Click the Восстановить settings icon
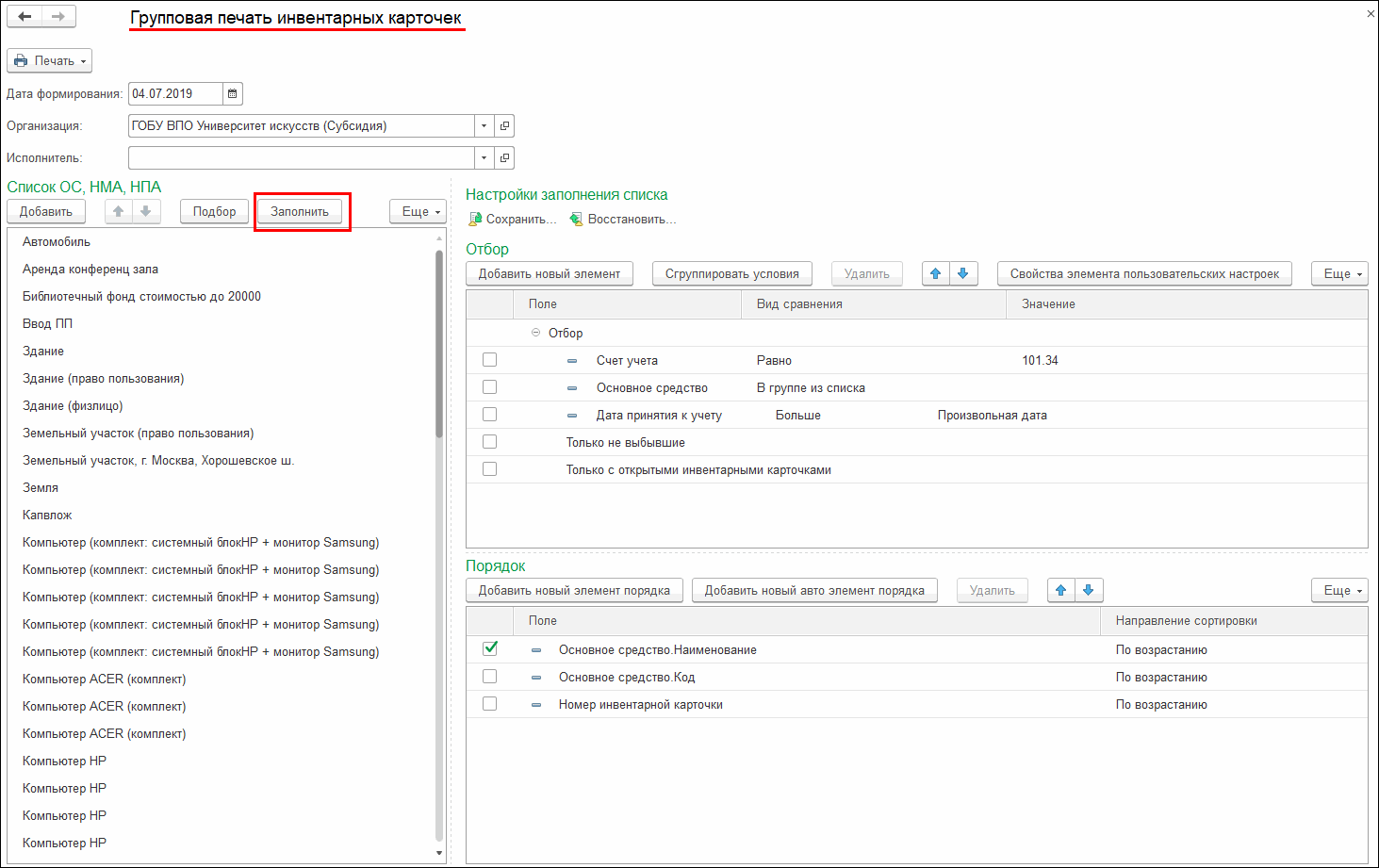Image resolution: width=1379 pixels, height=868 pixels. [576, 219]
